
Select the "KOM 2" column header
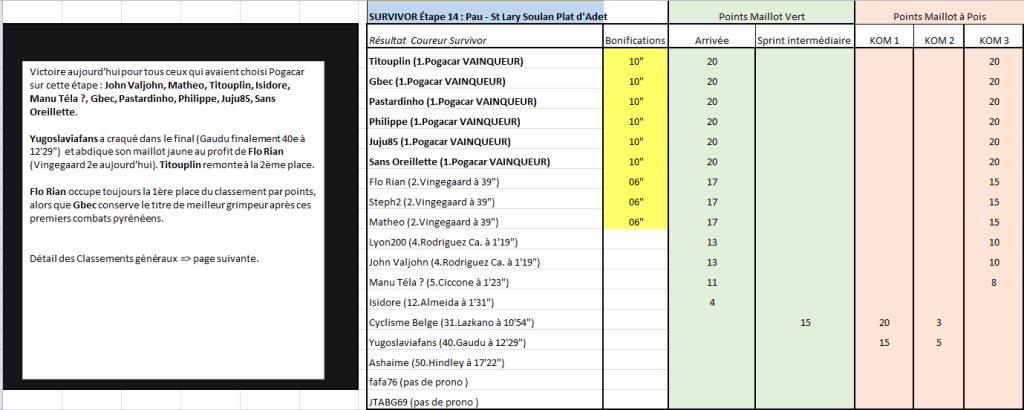coord(937,41)
